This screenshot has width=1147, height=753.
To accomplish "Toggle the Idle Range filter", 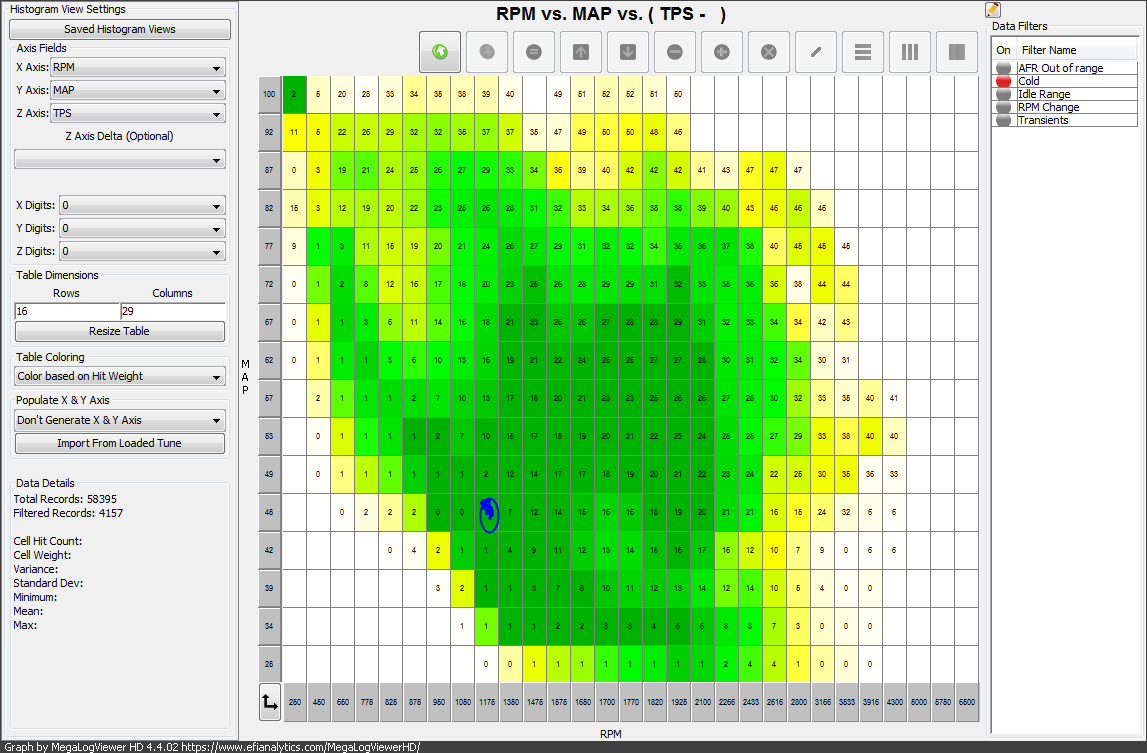I will (1004, 94).
